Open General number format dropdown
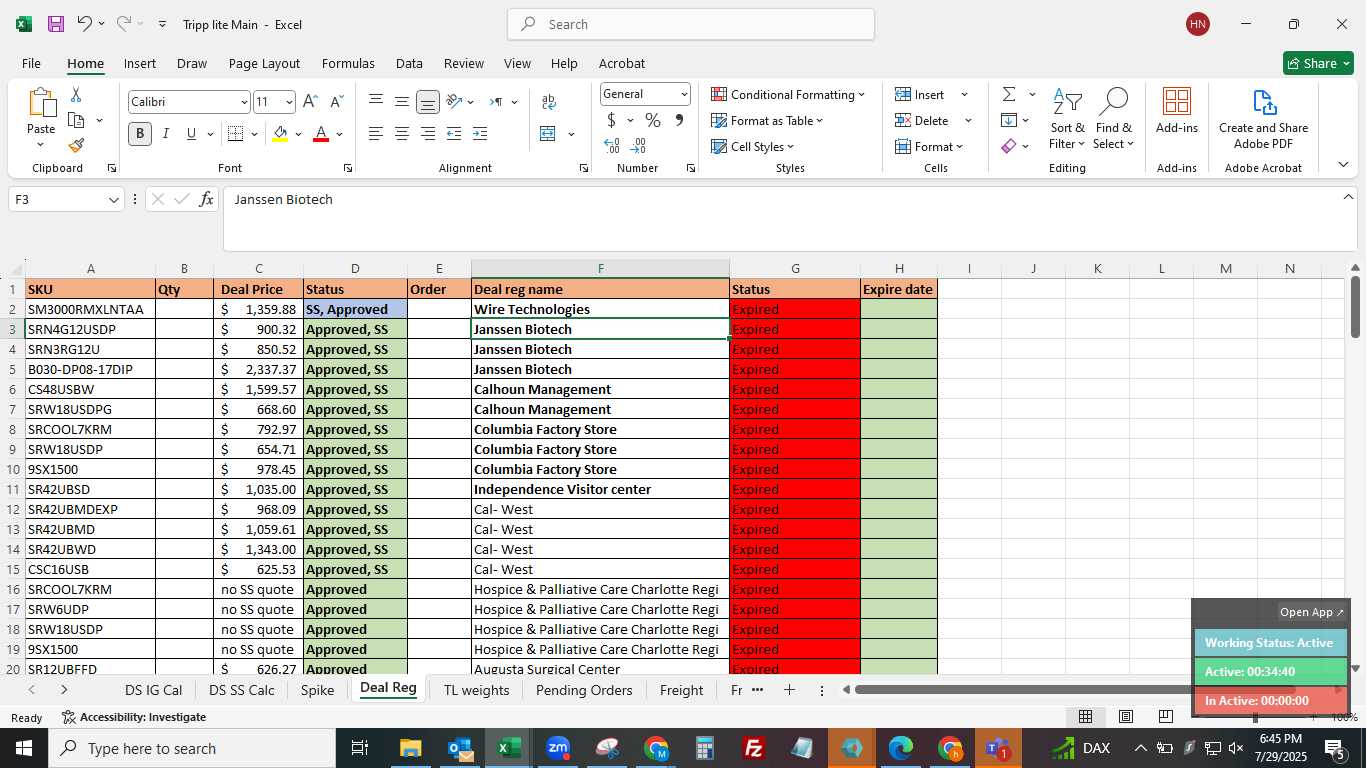The height and width of the screenshot is (768, 1366). tap(684, 94)
